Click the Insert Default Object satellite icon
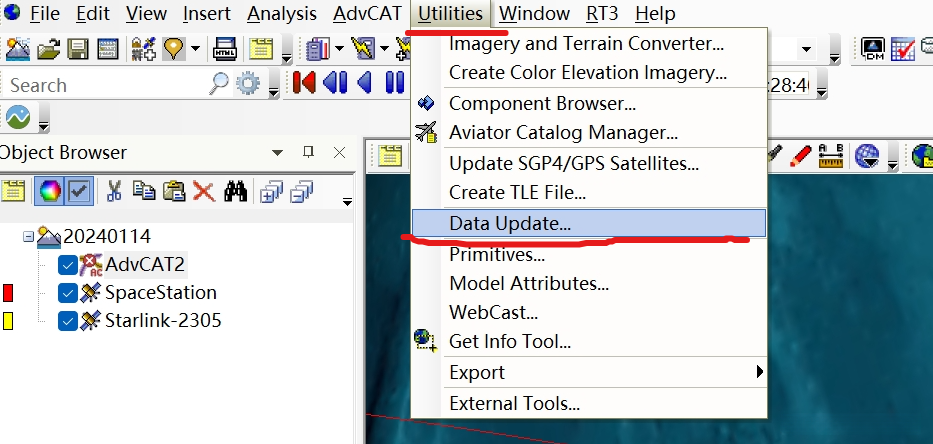Screen dimensions: 933x444 point(143,49)
